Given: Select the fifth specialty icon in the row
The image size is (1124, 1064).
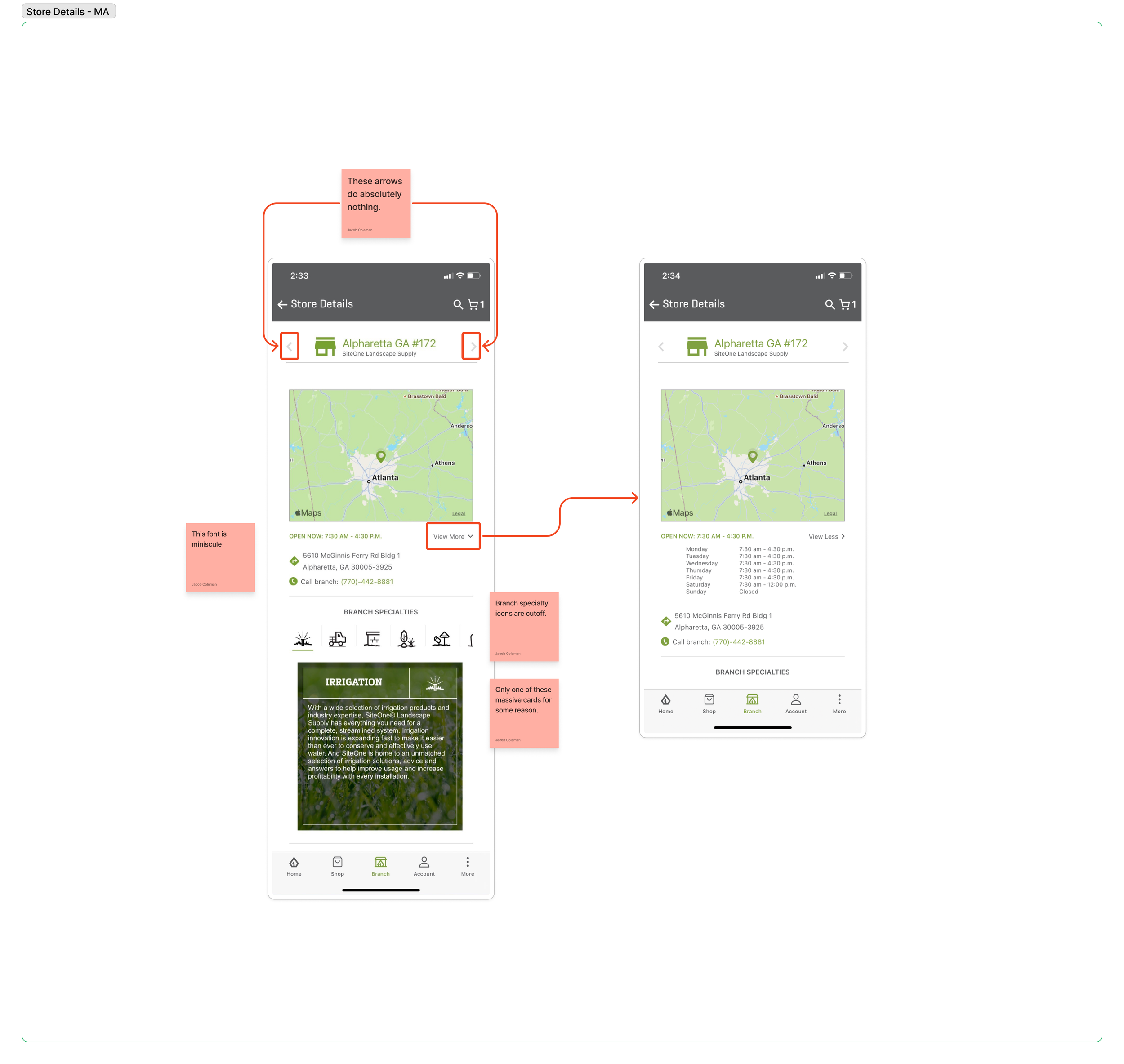Looking at the screenshot, I should coord(442,639).
